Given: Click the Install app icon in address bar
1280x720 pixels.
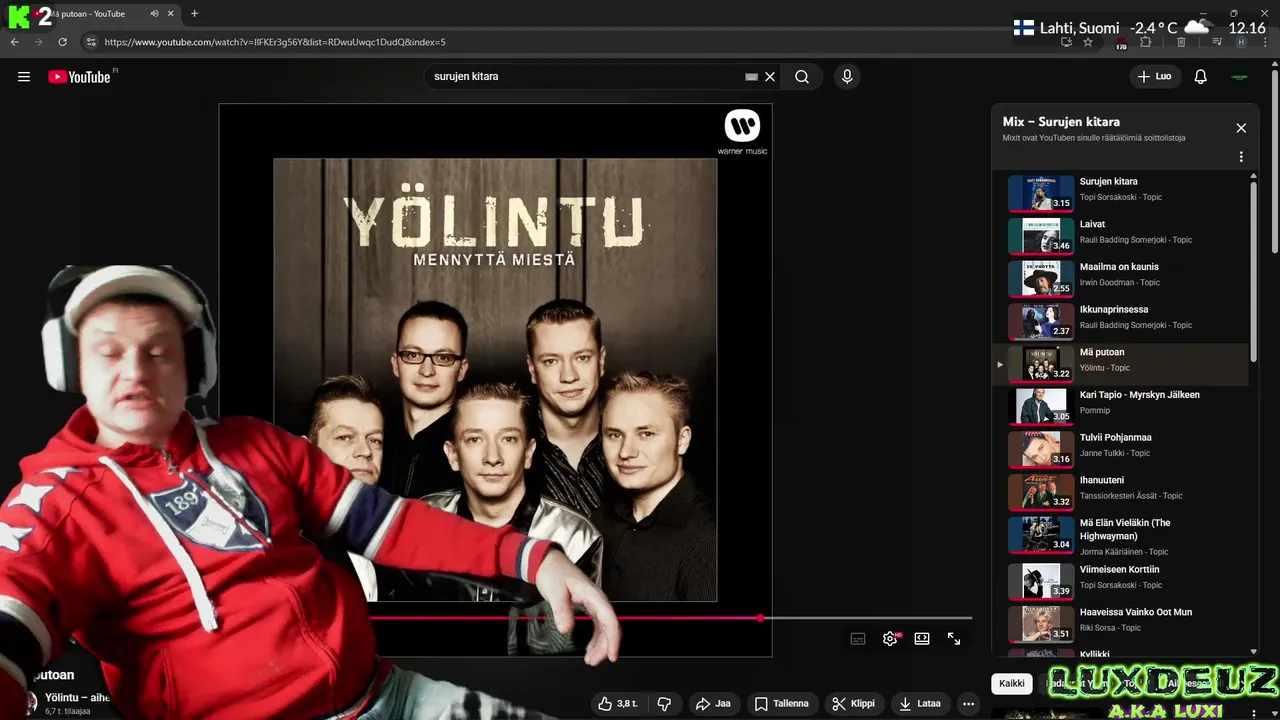Looking at the screenshot, I should [x=1066, y=42].
